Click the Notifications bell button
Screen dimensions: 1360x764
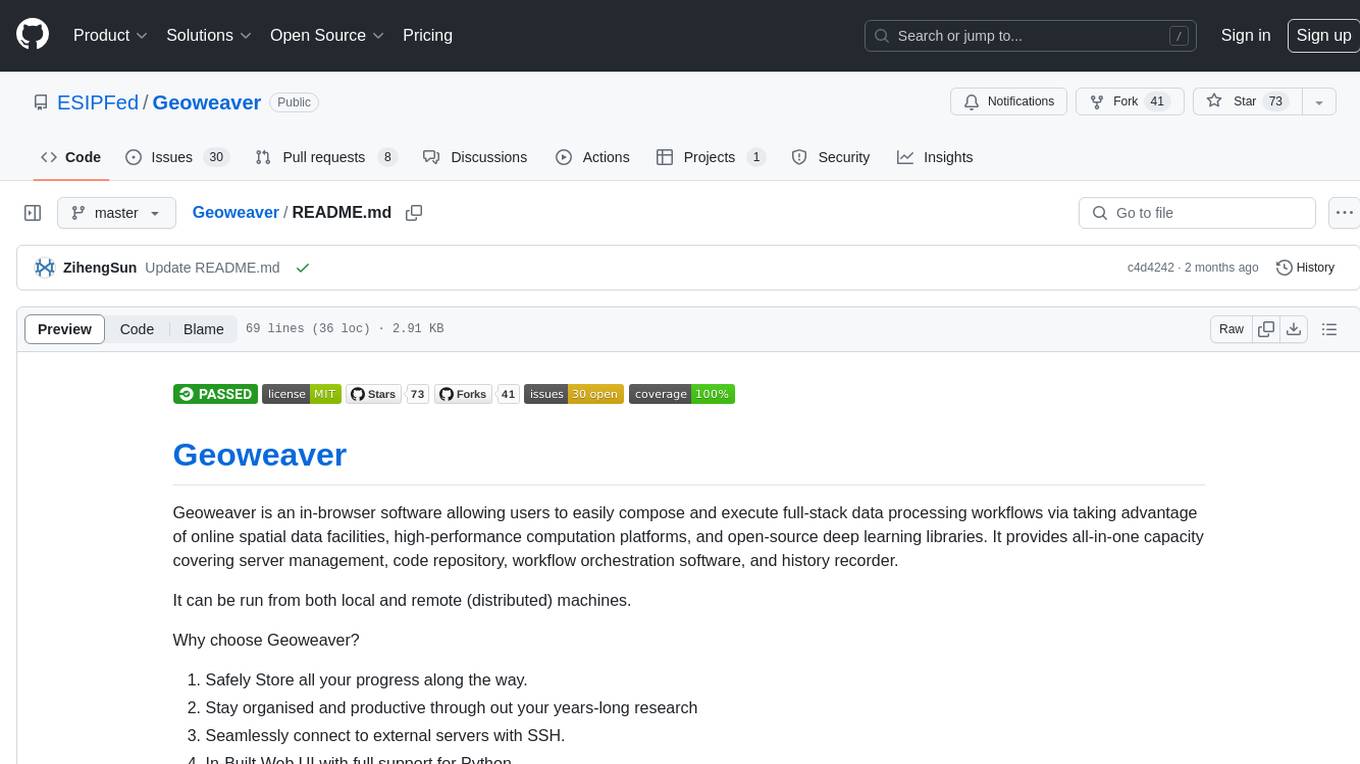coord(1008,102)
